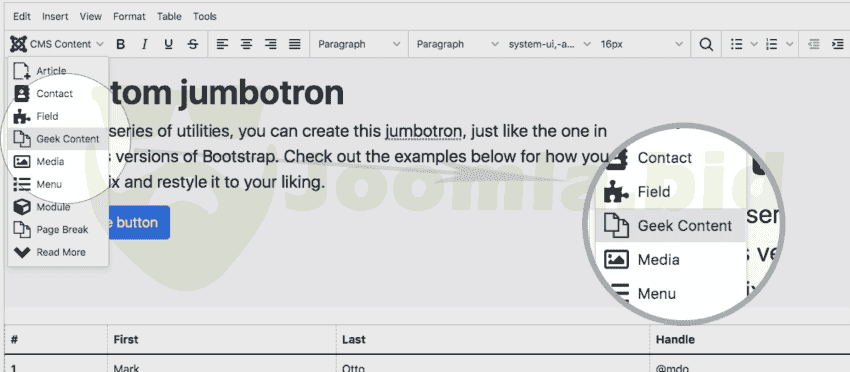Screen dimensions: 850x372
Task: Toggle italic formatting
Action: click(x=145, y=44)
